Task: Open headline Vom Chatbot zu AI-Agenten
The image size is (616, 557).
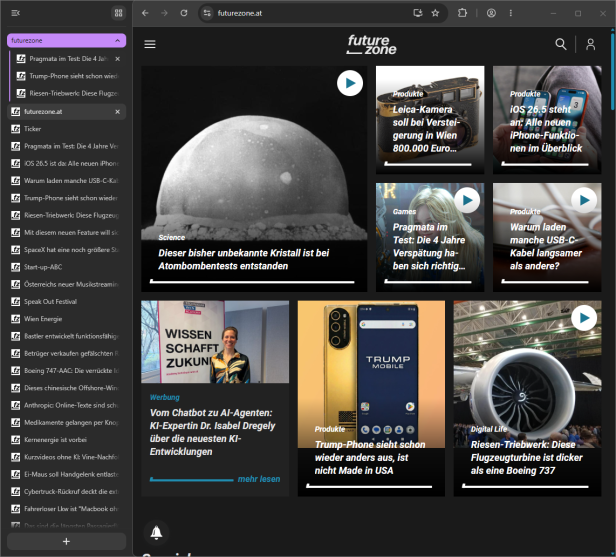Action: 213,432
